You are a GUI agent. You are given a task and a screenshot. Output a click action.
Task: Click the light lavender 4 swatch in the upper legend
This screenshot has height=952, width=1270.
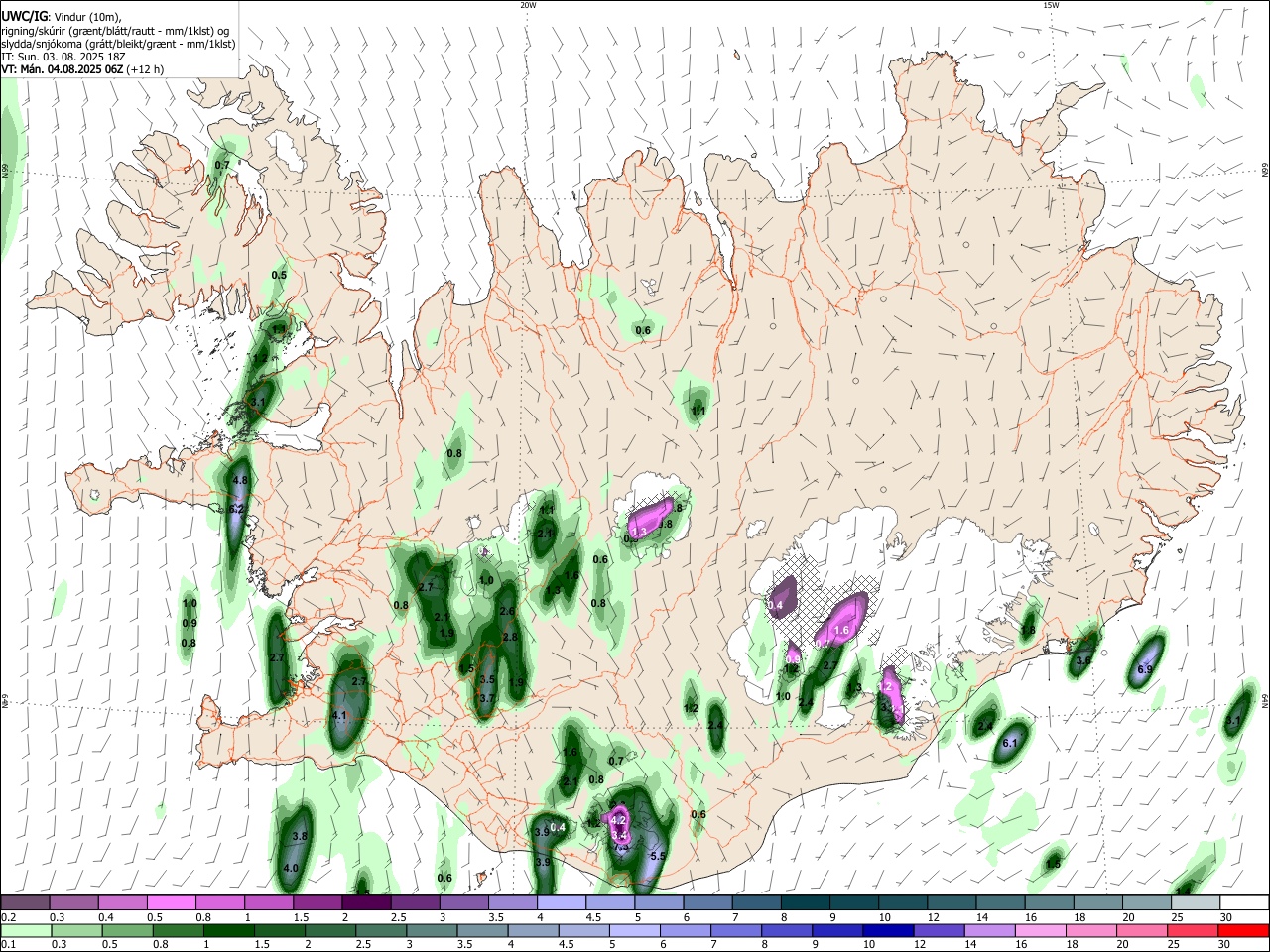[x=561, y=902]
